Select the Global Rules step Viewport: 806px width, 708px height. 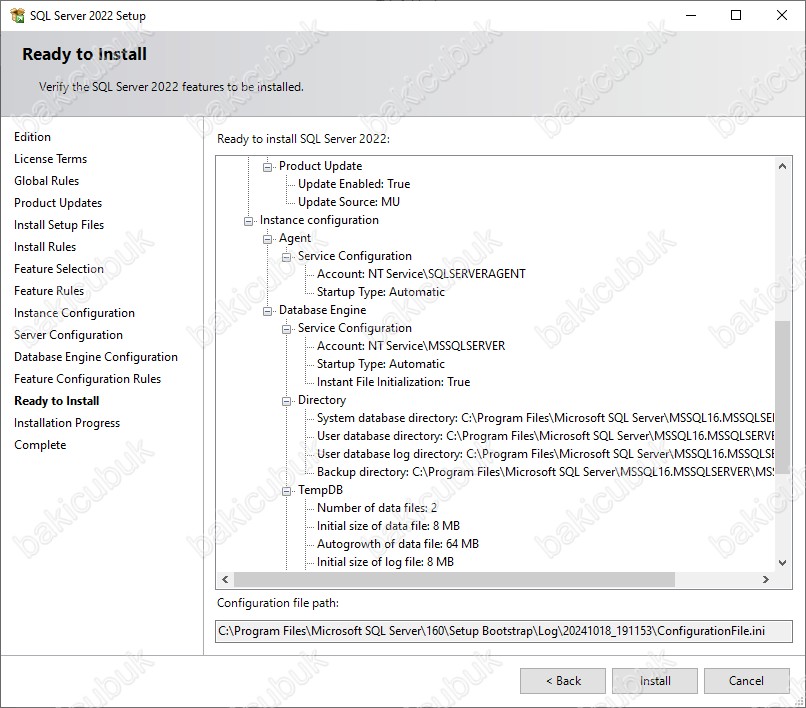[46, 181]
